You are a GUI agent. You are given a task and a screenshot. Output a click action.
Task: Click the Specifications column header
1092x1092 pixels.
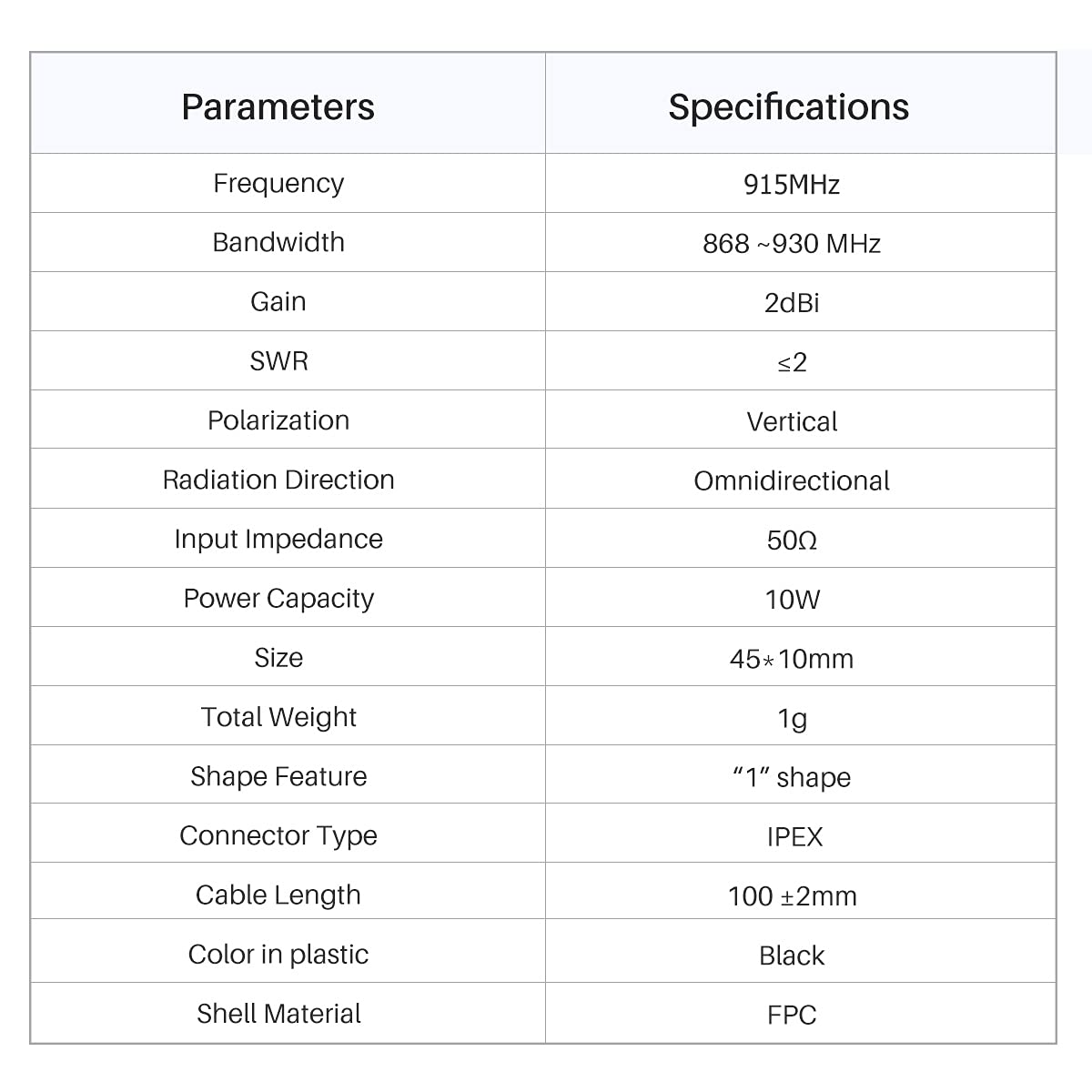(x=789, y=106)
